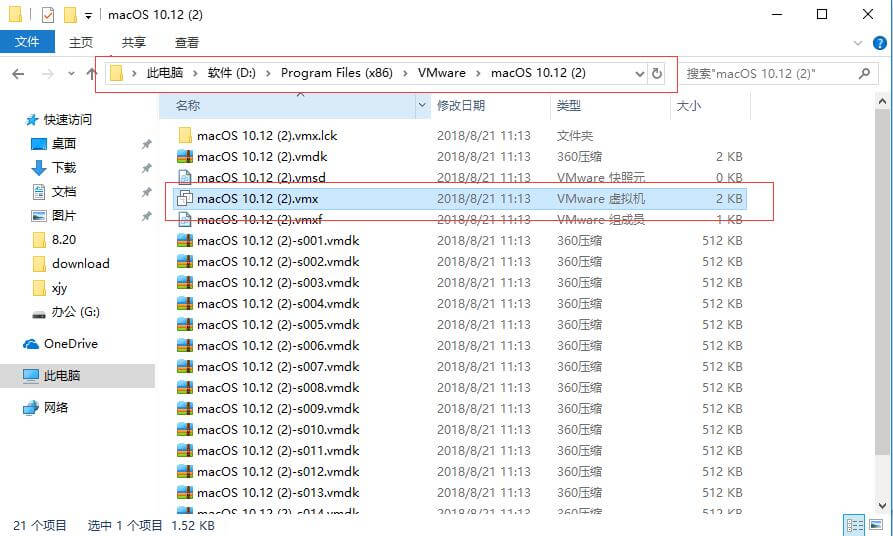The height and width of the screenshot is (536, 893).
Task: Select 此电脑 breadcrumb in address bar
Action: (165, 73)
